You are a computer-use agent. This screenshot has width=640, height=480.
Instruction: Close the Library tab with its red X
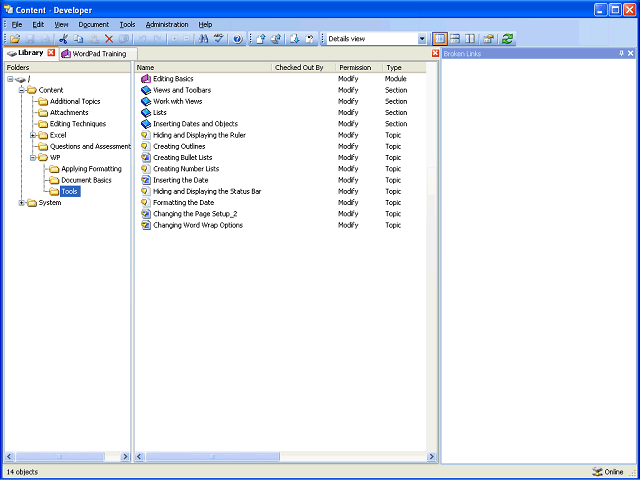[x=51, y=53]
